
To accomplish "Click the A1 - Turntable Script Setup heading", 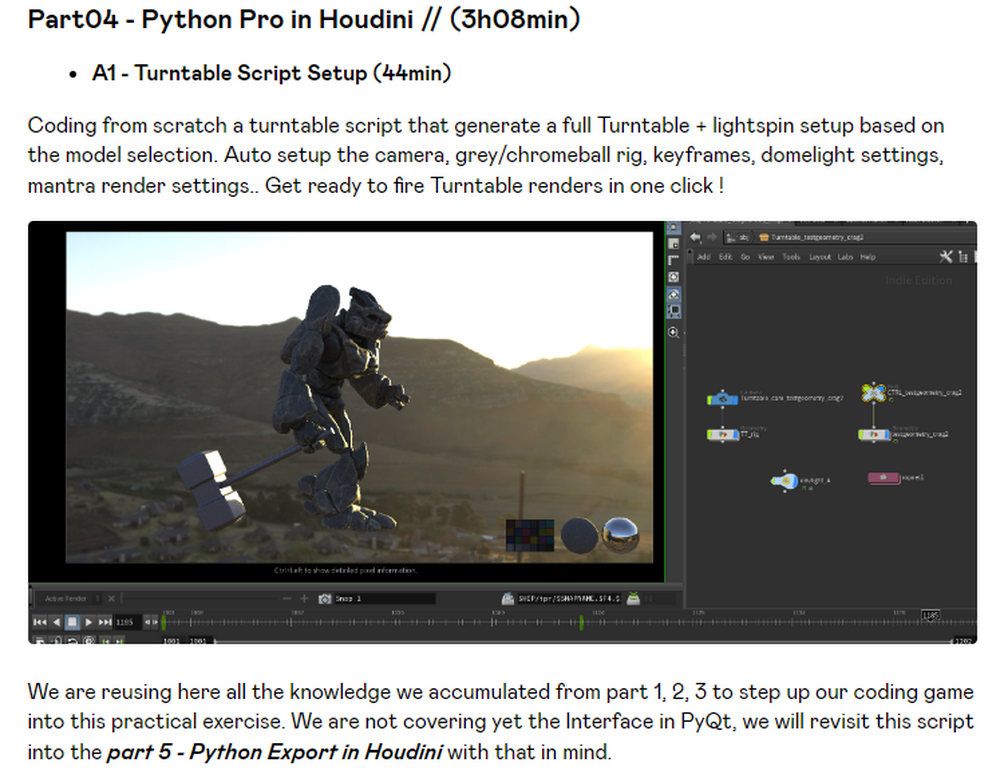I will click(272, 73).
